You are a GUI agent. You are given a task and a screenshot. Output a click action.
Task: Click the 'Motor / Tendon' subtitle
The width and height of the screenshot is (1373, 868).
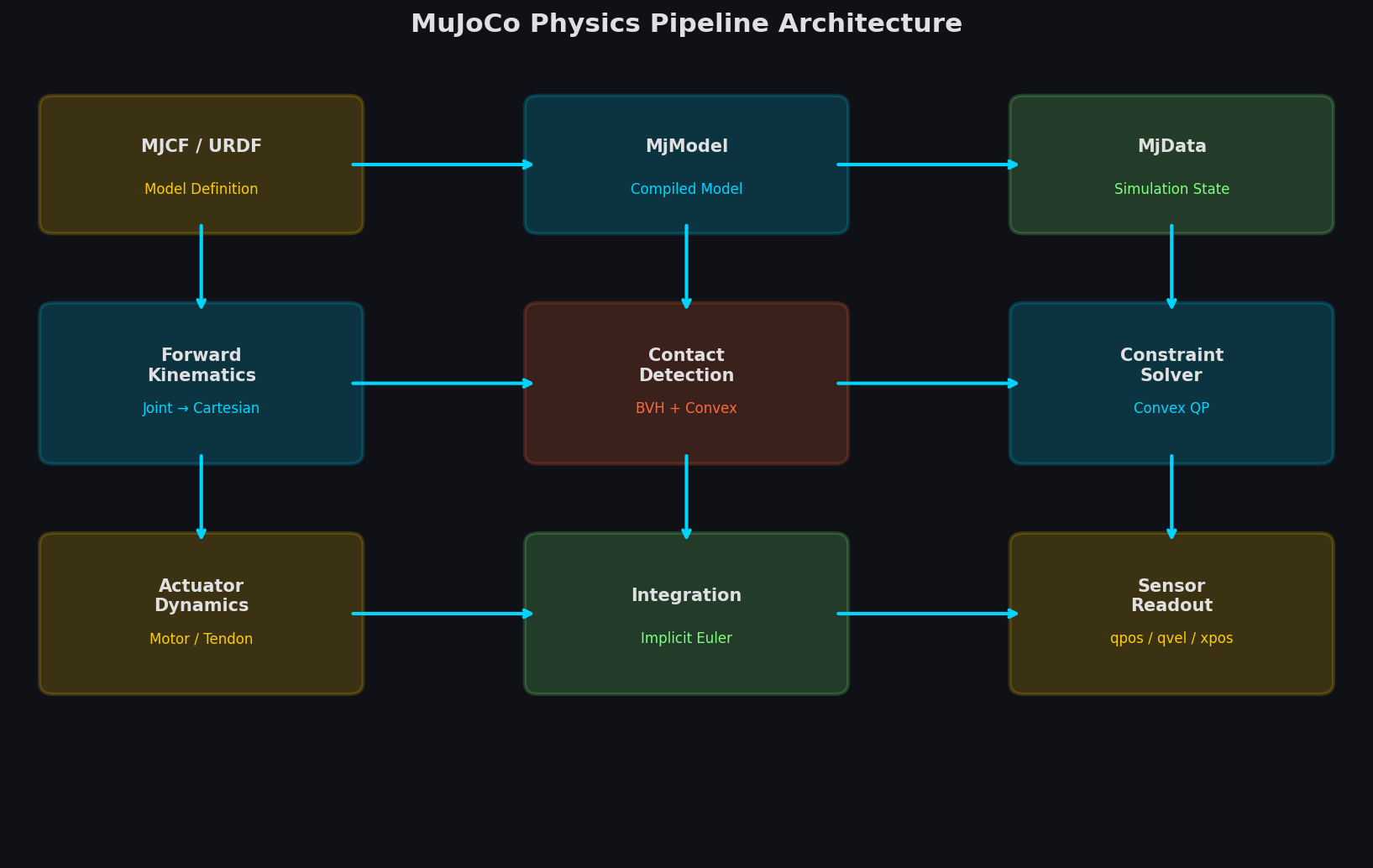[202, 640]
